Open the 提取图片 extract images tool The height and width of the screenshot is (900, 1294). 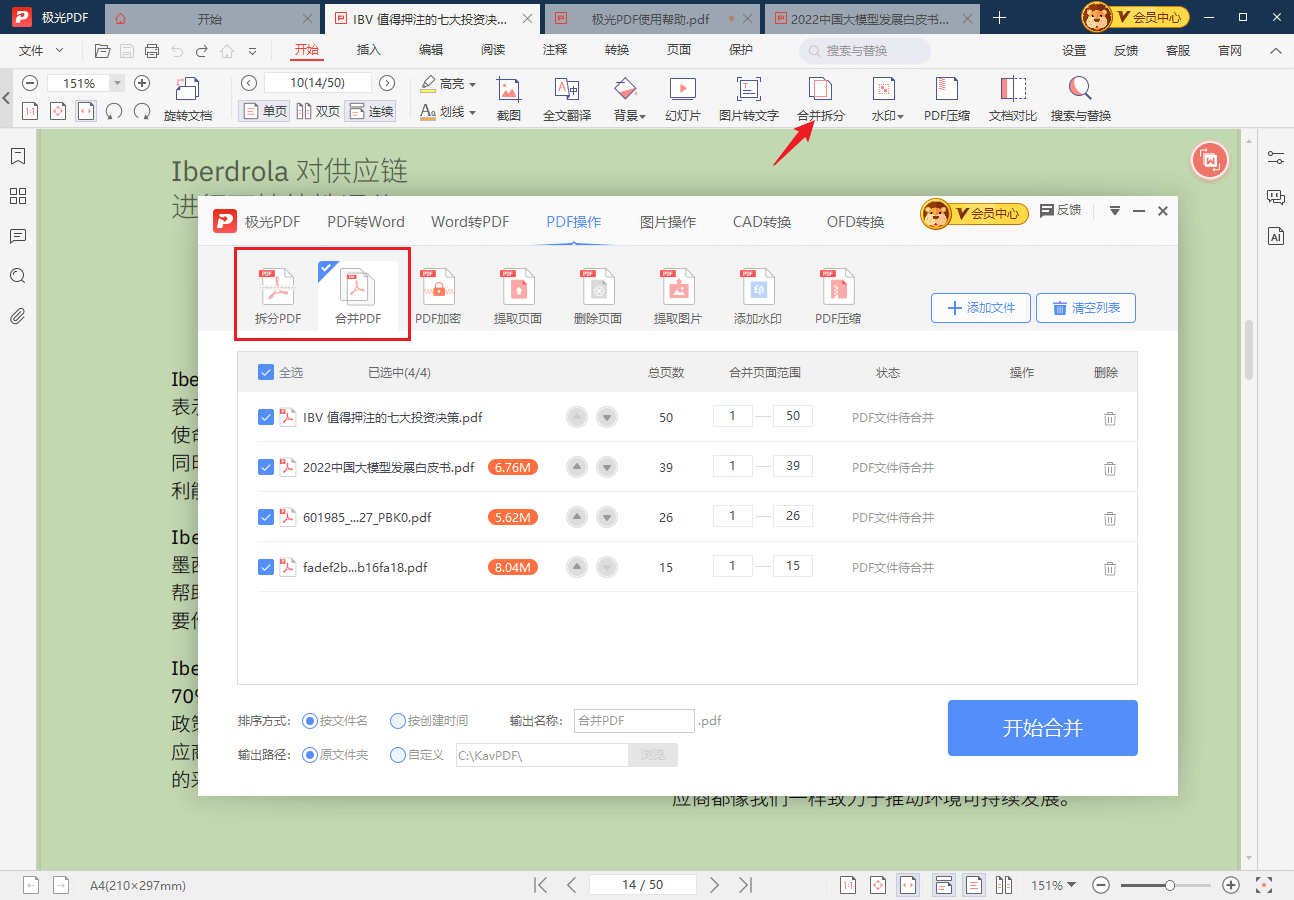click(678, 297)
